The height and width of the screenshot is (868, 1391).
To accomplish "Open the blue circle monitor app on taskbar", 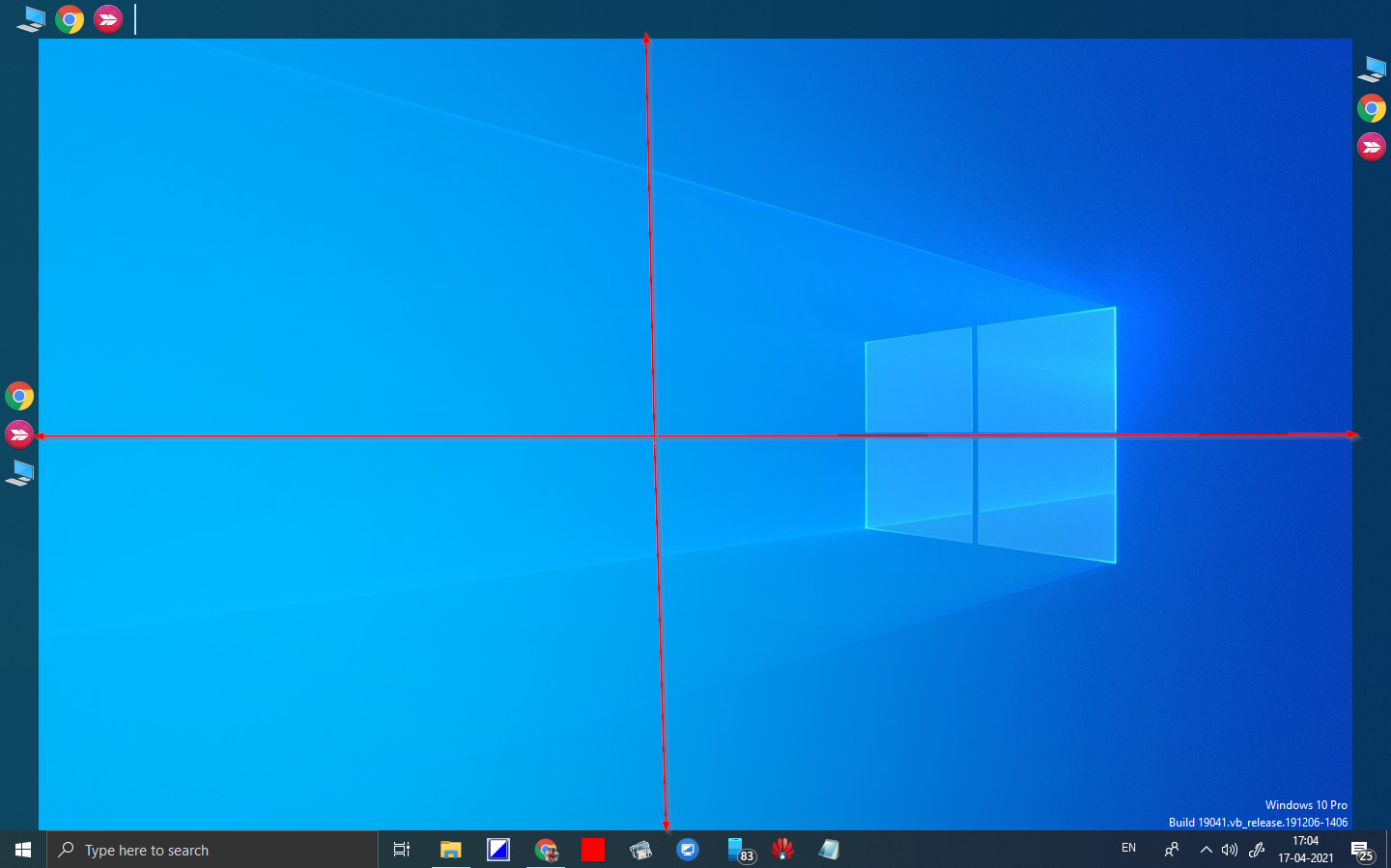I will [x=688, y=850].
